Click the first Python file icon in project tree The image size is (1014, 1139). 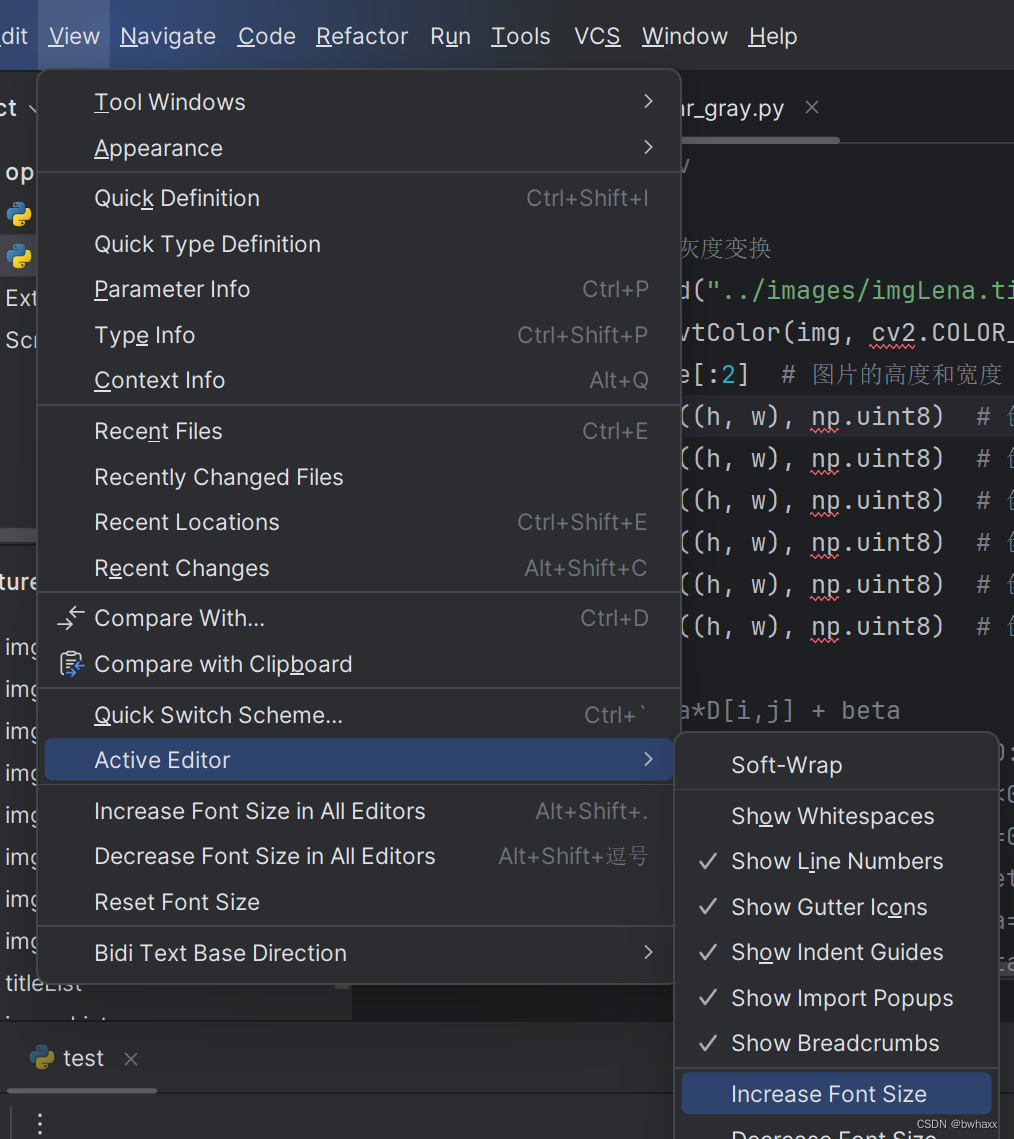(19, 213)
